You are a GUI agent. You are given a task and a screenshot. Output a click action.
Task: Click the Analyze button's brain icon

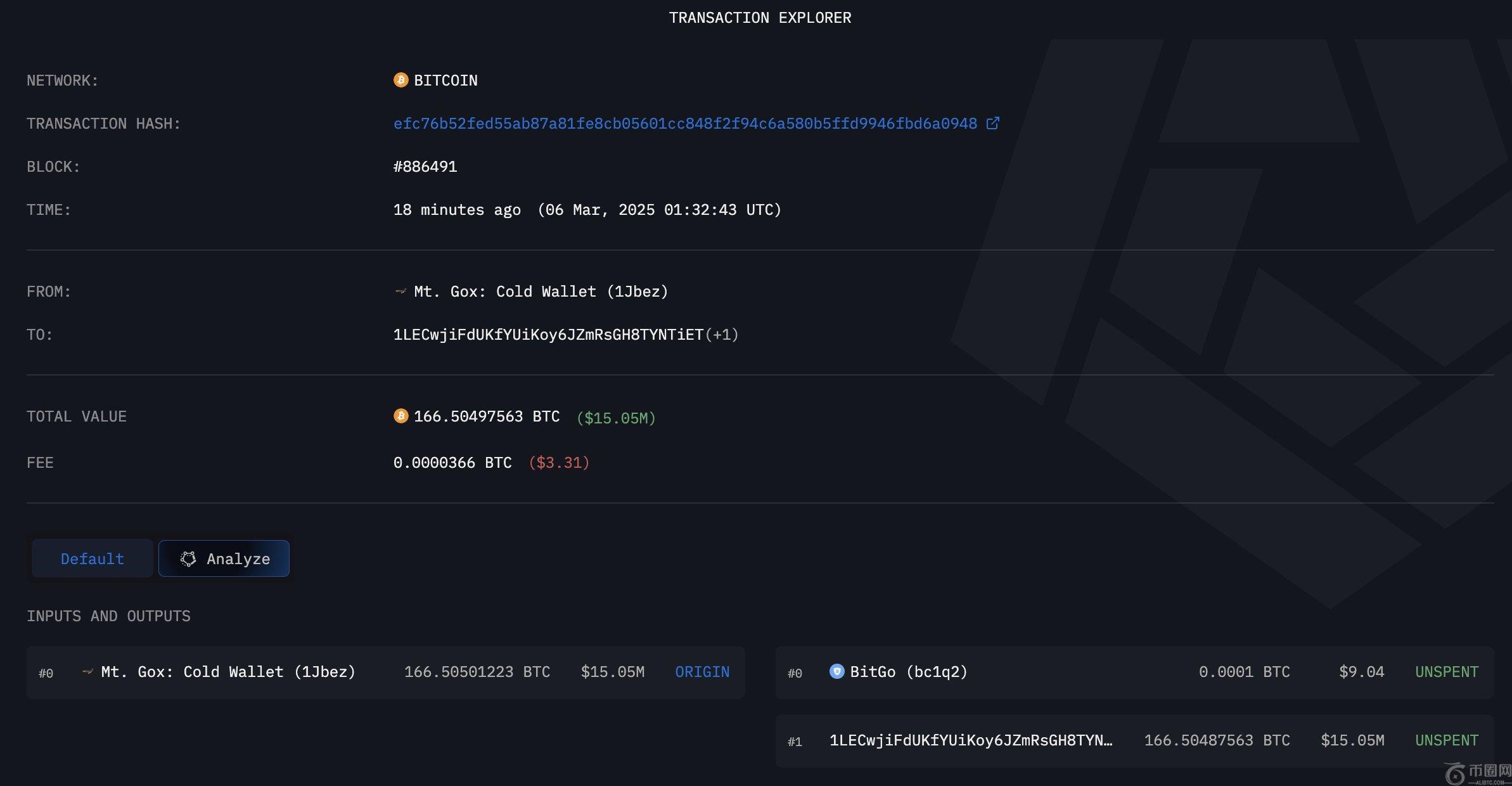188,558
